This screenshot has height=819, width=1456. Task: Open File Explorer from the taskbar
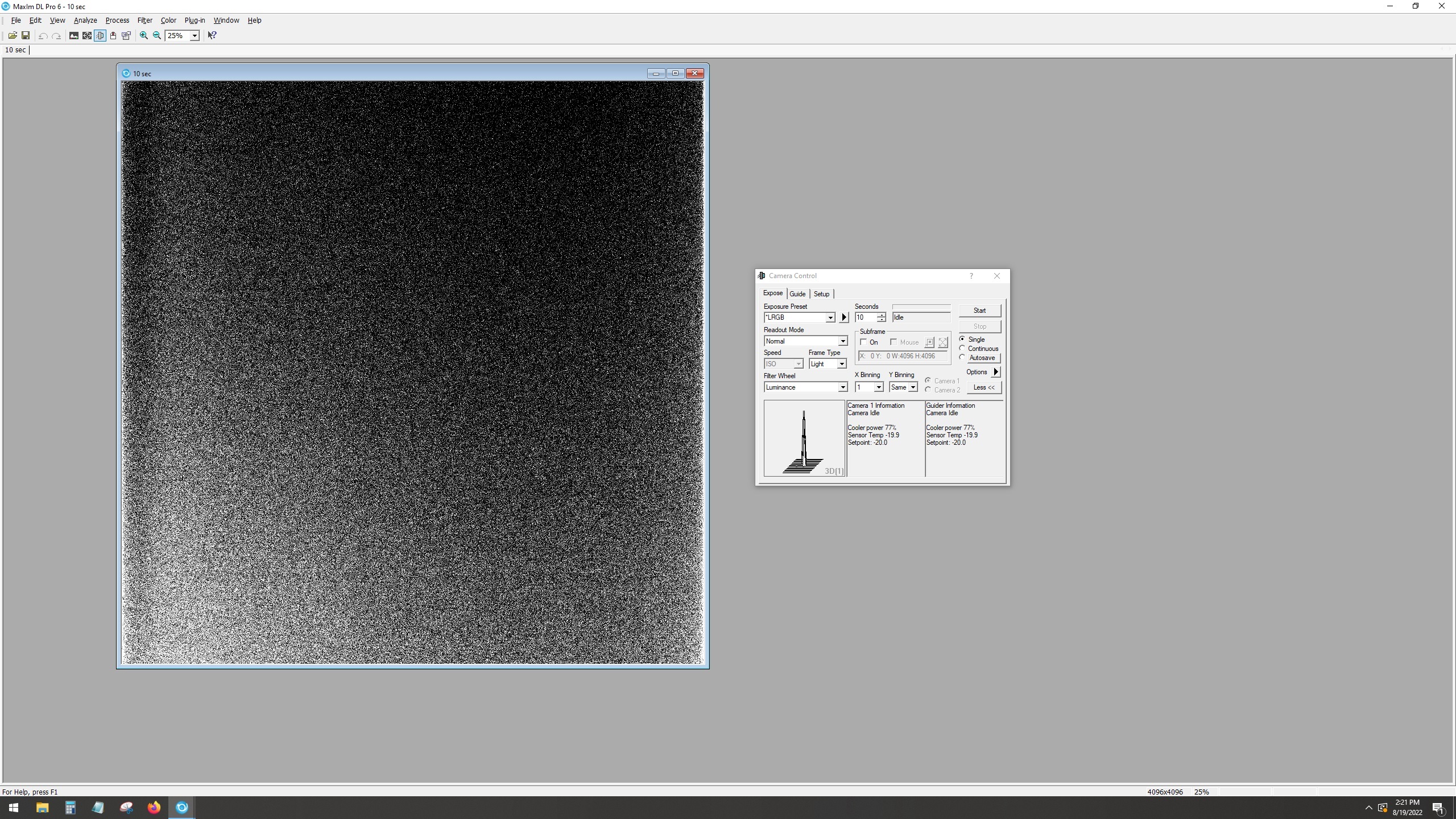(42, 808)
